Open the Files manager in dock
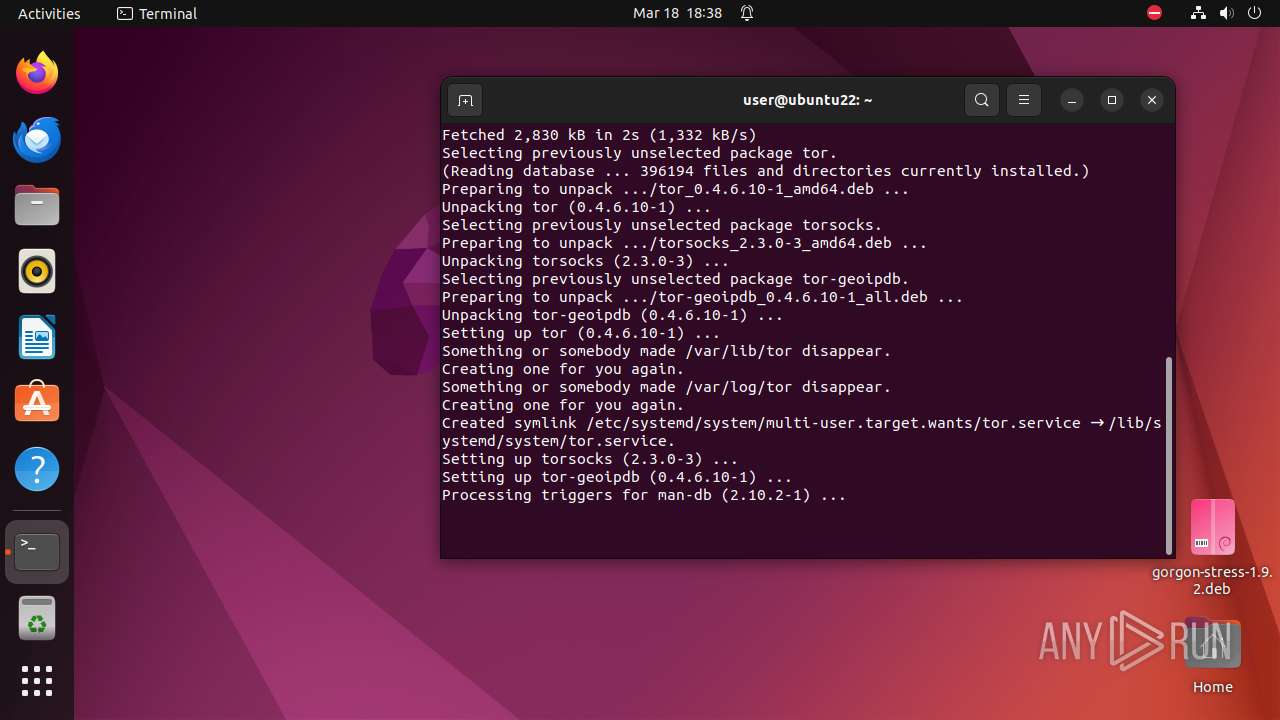This screenshot has height=720, width=1280. point(37,205)
